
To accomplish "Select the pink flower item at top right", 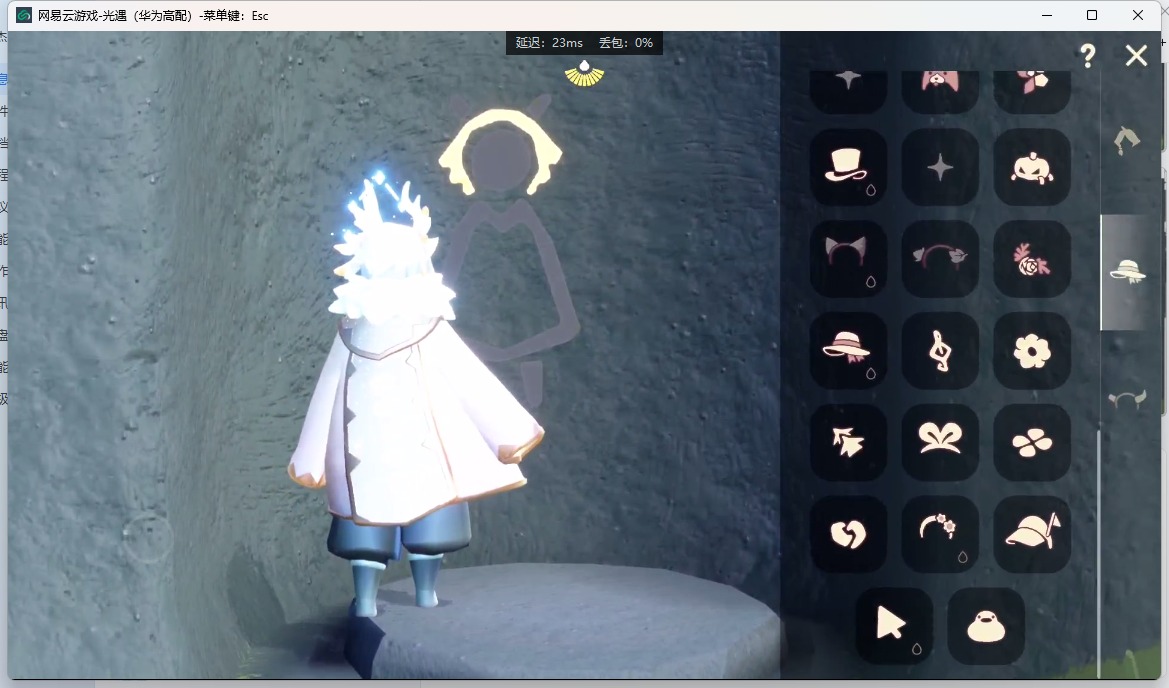I will pos(1032,91).
